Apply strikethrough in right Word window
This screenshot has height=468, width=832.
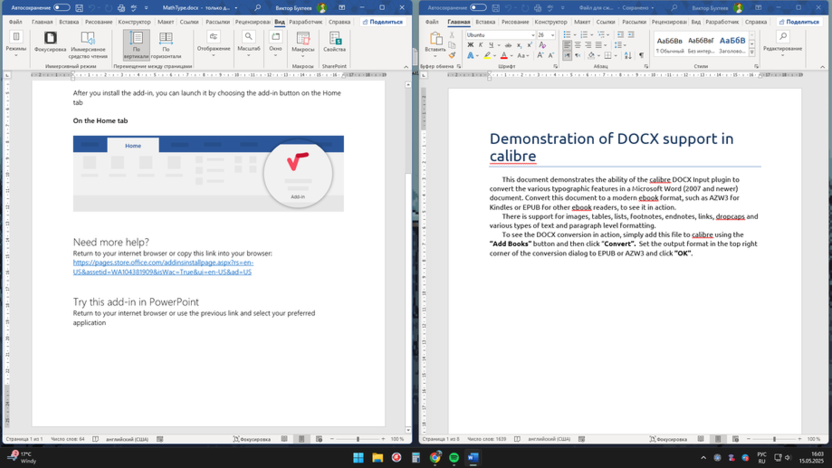pyautogui.click(x=508, y=45)
